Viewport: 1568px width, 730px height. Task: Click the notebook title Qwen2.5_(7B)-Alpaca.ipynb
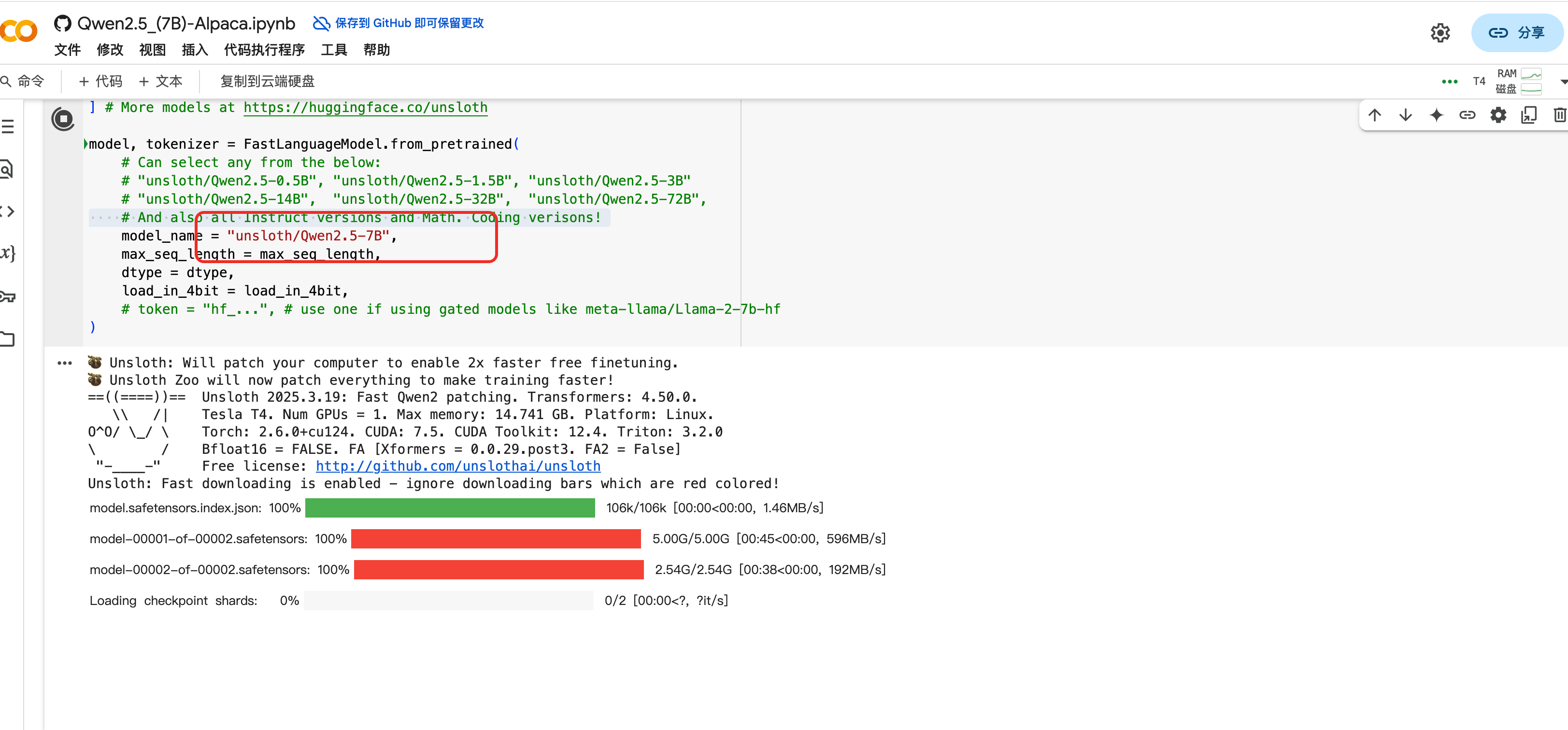(185, 23)
